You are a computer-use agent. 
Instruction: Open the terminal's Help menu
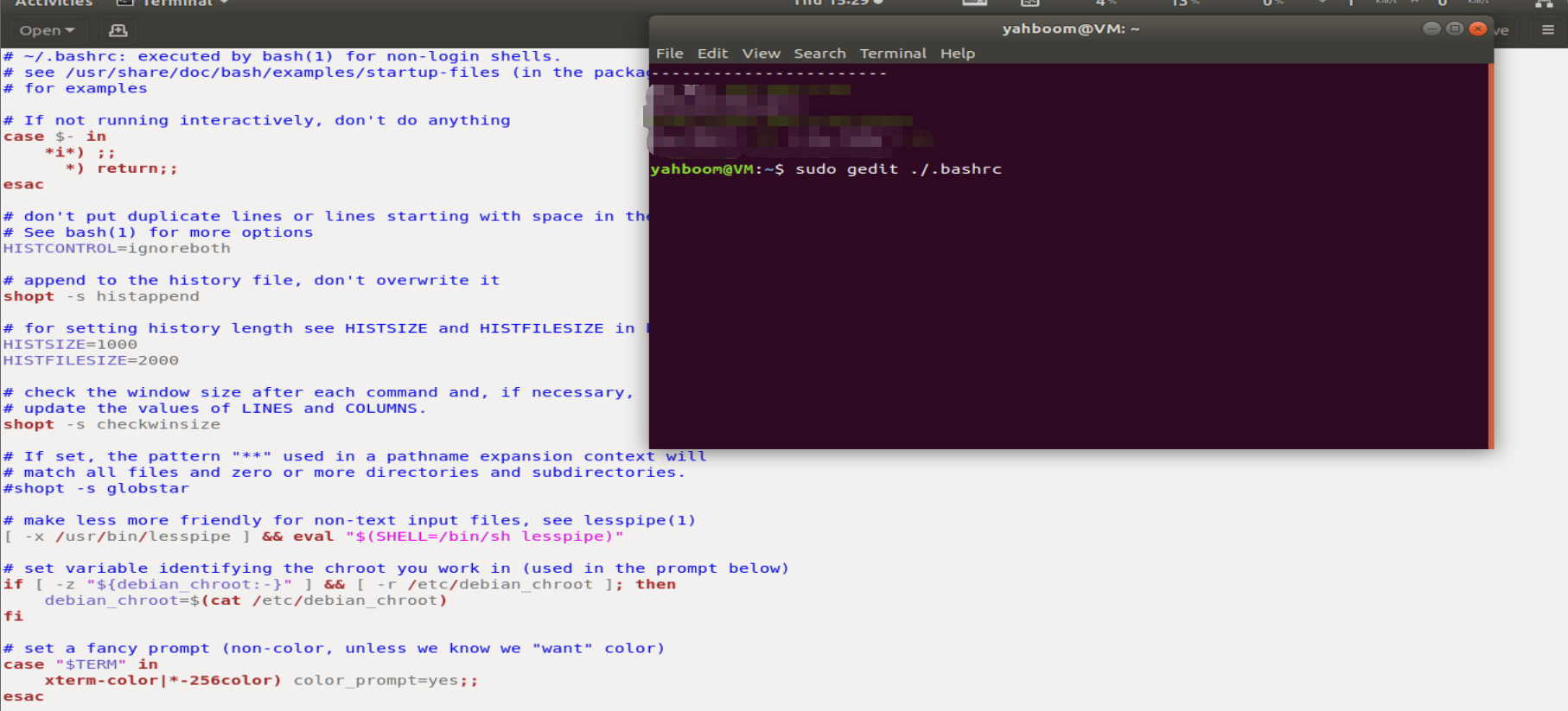pyautogui.click(x=957, y=54)
